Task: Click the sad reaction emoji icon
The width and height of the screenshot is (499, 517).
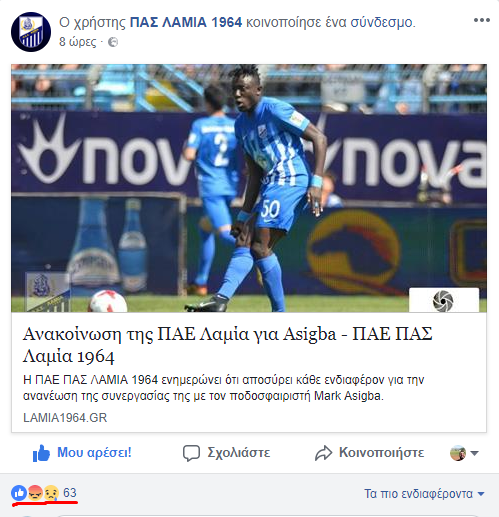Action: (x=51, y=493)
